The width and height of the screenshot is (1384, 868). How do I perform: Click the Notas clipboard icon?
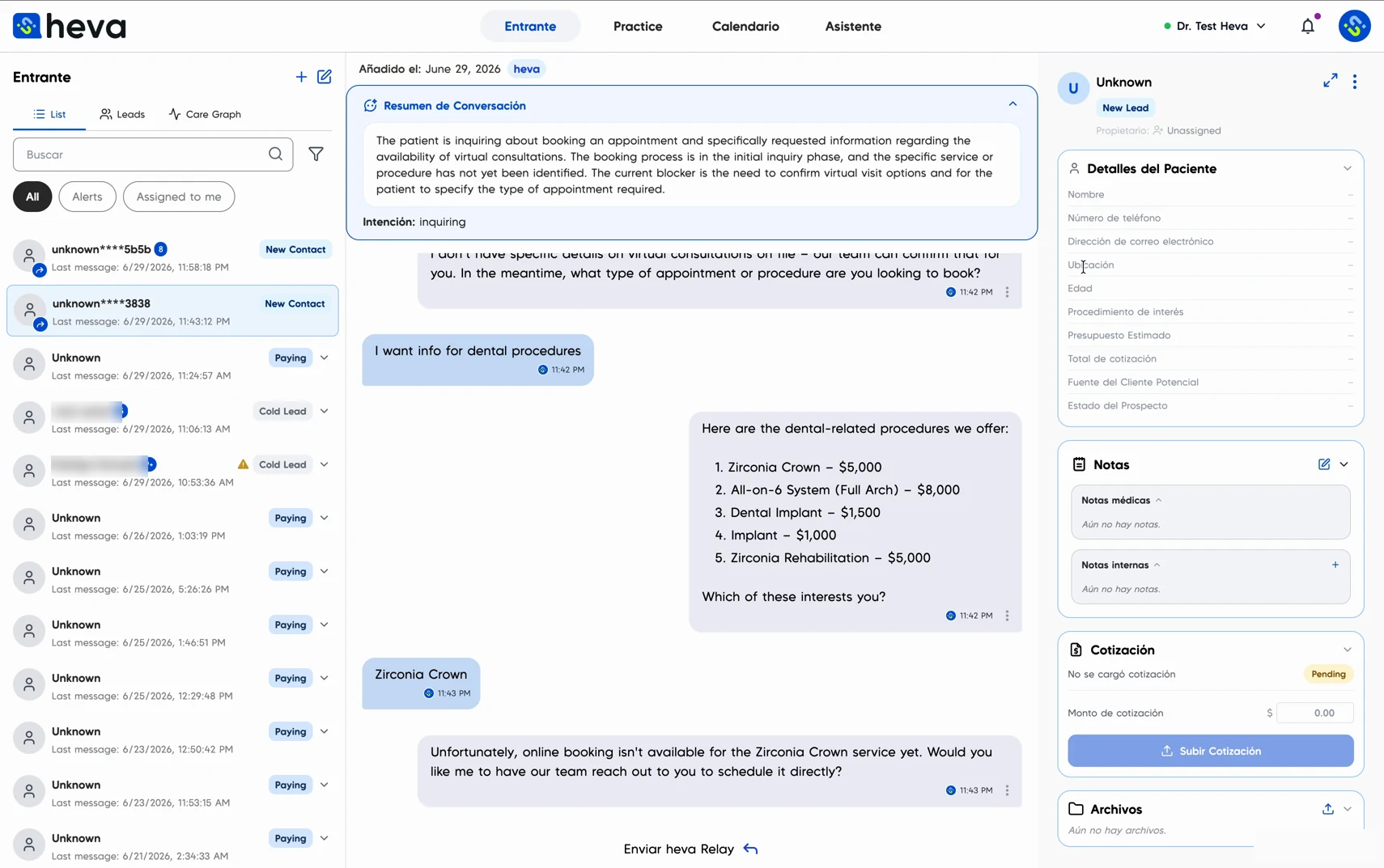[1079, 464]
